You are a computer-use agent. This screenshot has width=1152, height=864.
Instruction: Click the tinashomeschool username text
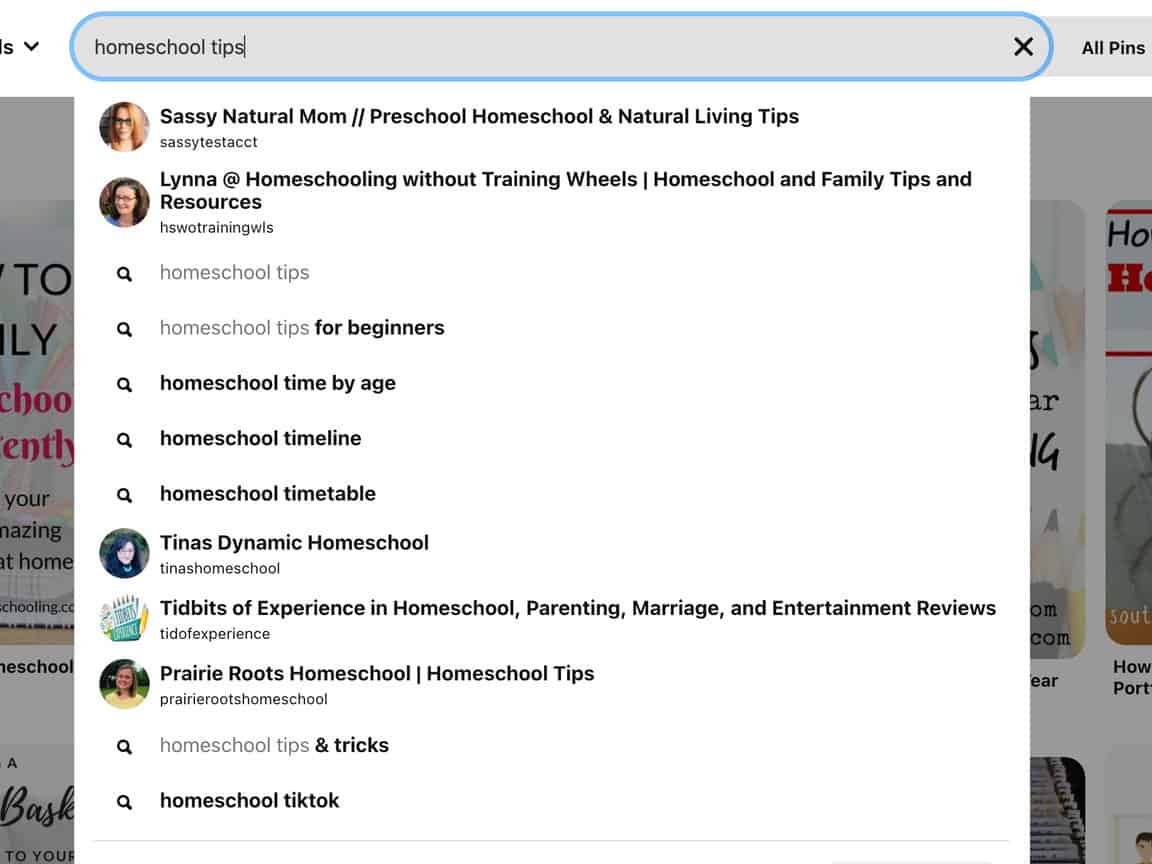(x=220, y=569)
